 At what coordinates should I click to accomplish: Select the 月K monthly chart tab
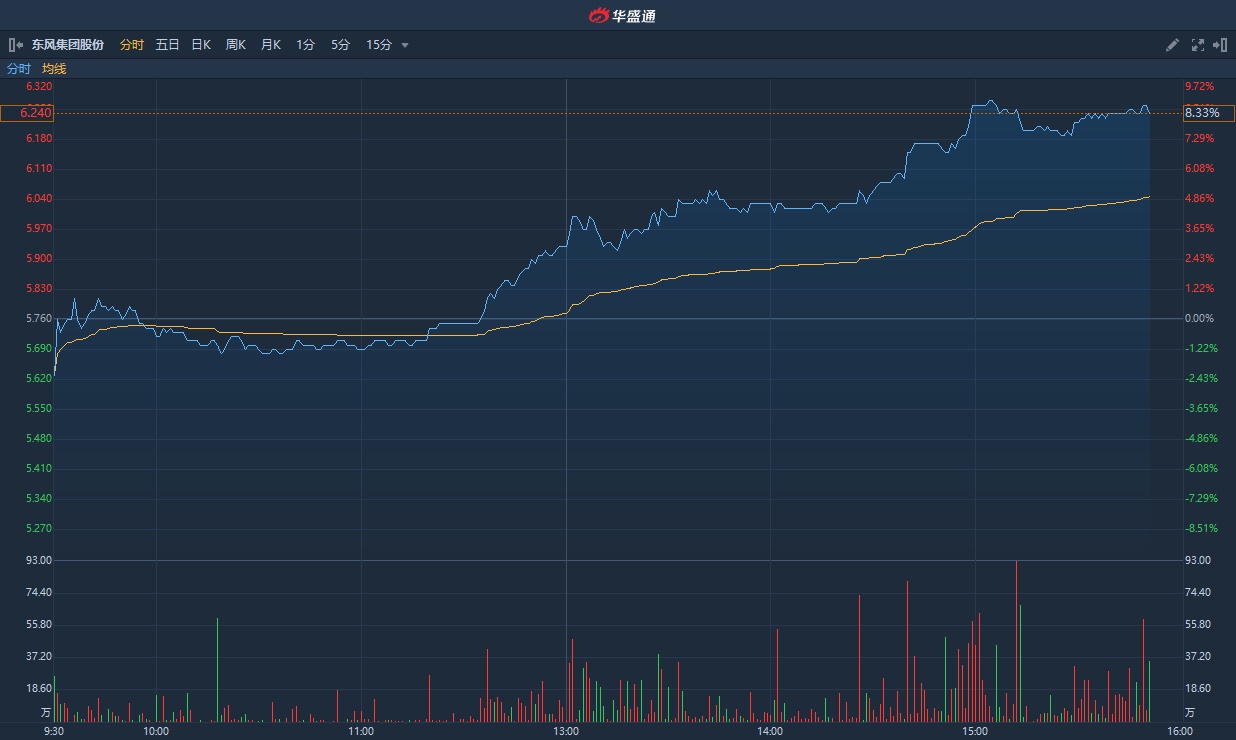271,45
